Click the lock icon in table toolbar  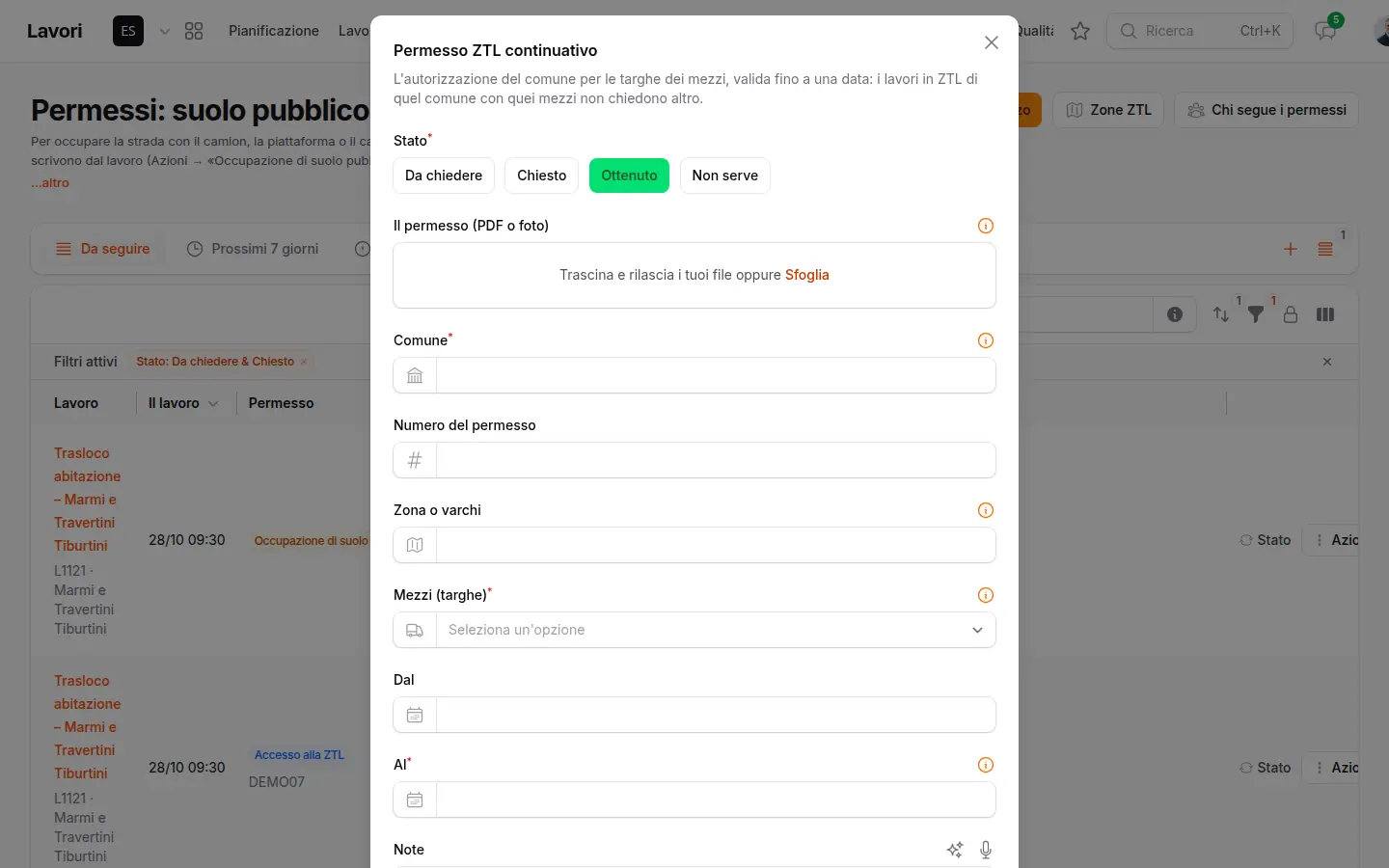[x=1291, y=314]
